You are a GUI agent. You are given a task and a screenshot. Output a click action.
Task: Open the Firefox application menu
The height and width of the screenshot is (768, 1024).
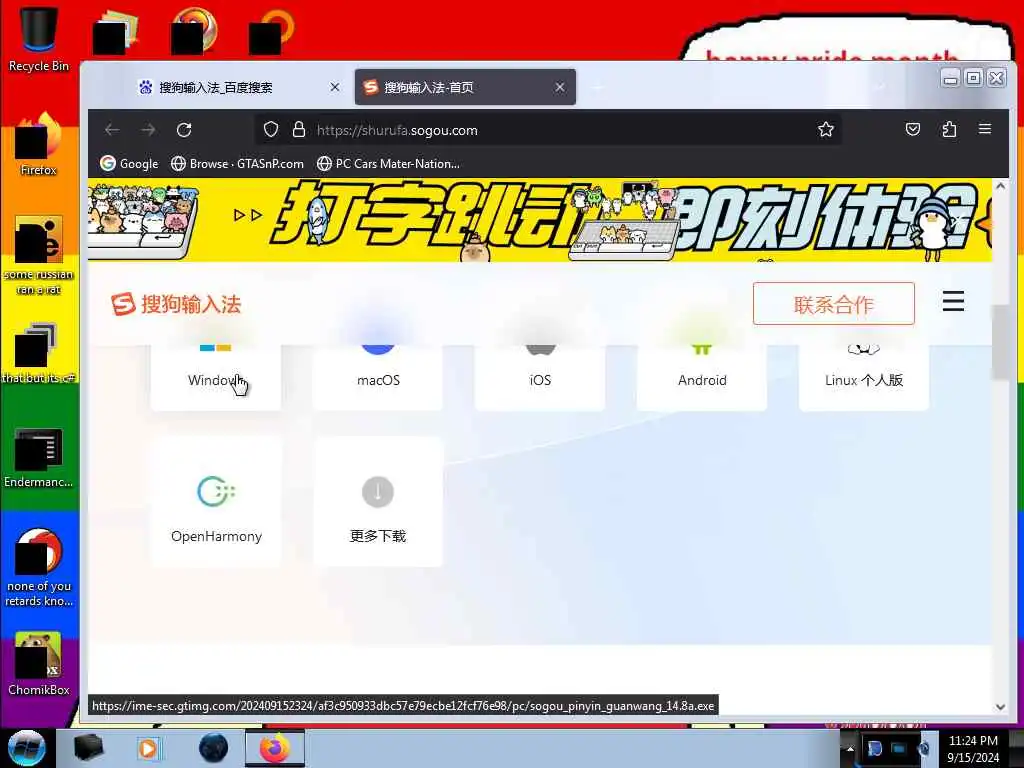(985, 129)
